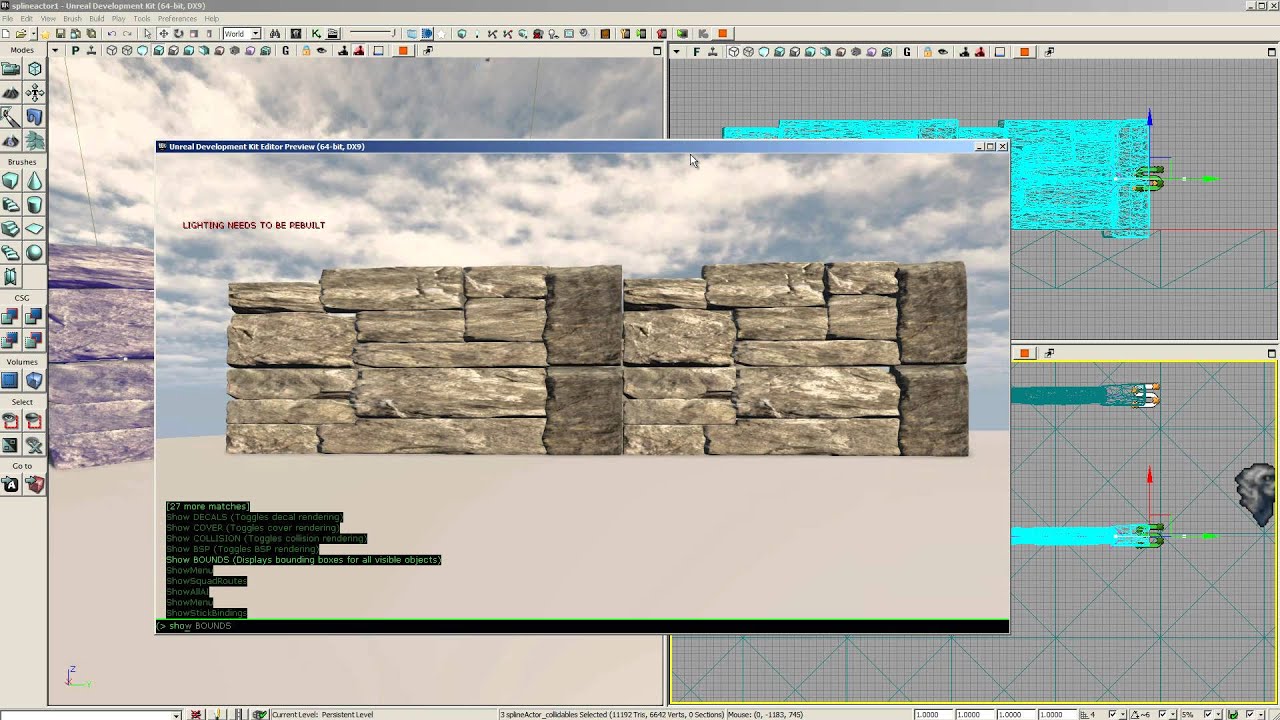Screen dimensions: 1280x720
Task: Select Foliage mode leaf icon
Action: click(x=34, y=141)
